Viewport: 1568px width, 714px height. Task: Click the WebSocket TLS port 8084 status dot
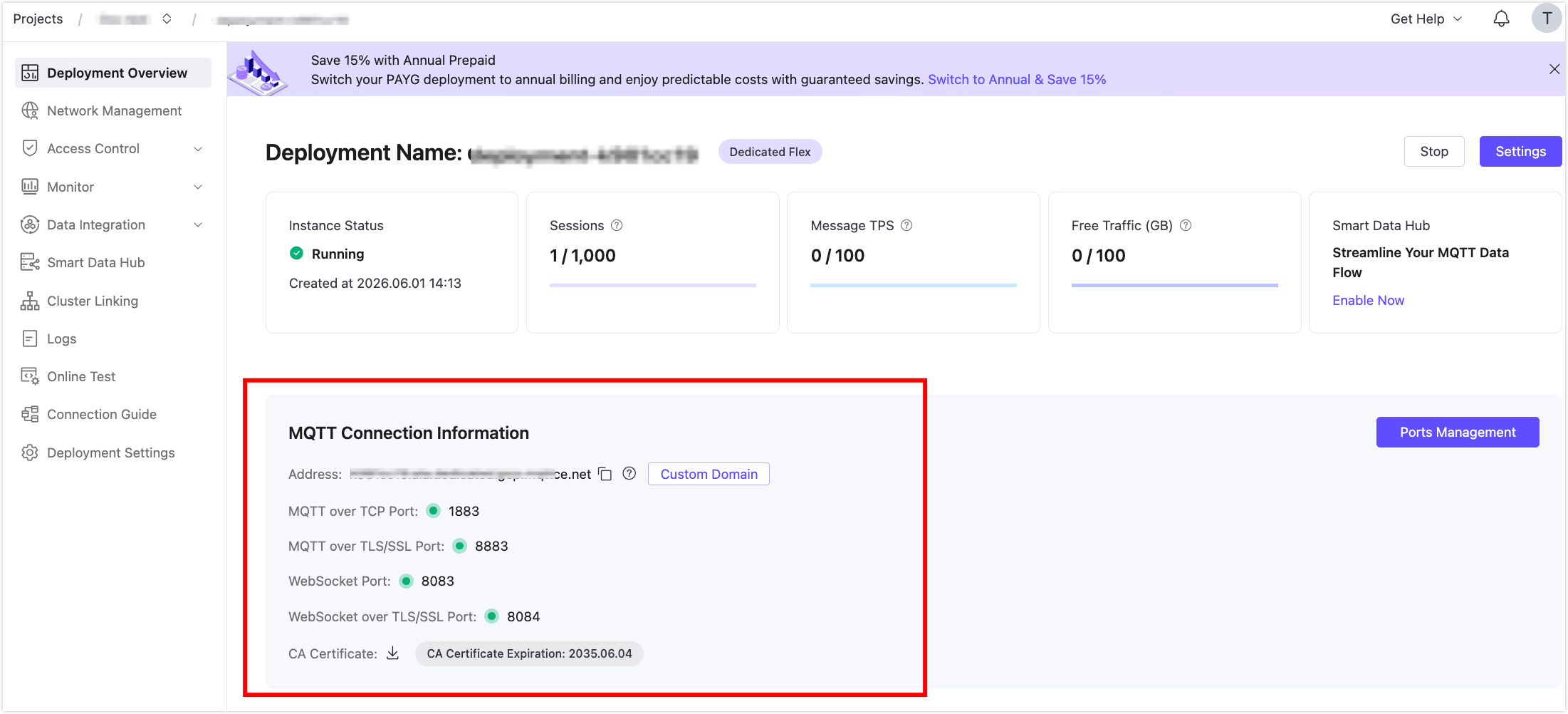pyautogui.click(x=492, y=616)
